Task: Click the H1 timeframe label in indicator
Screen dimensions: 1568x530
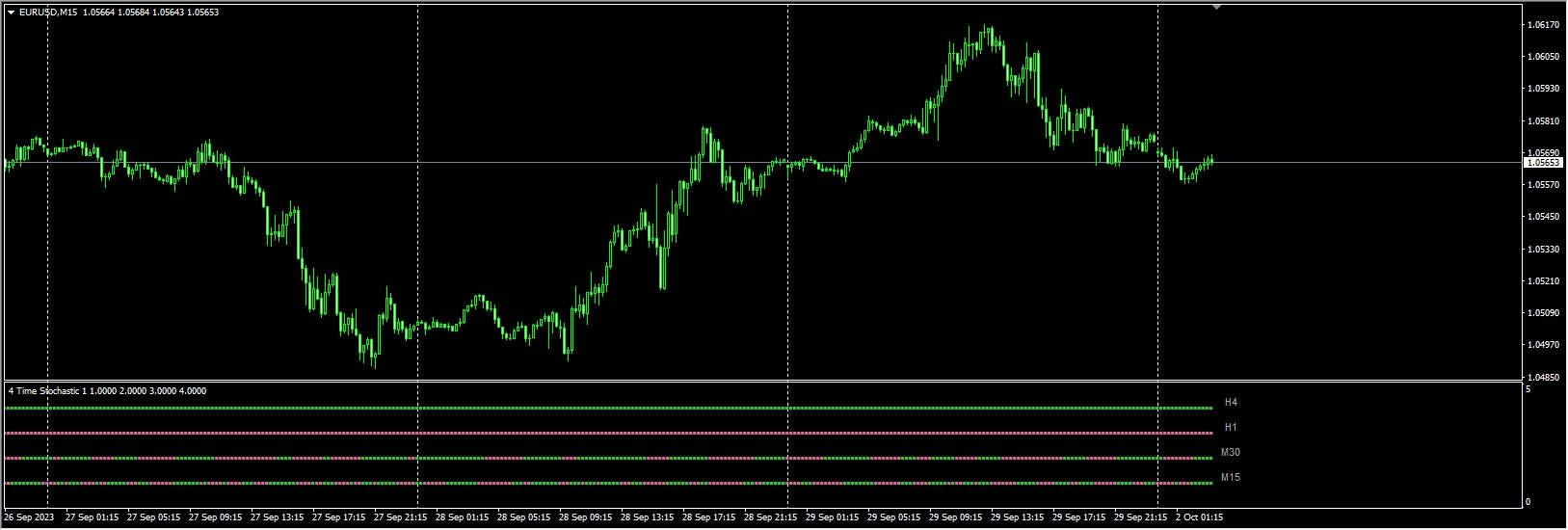Action: coord(1231,428)
